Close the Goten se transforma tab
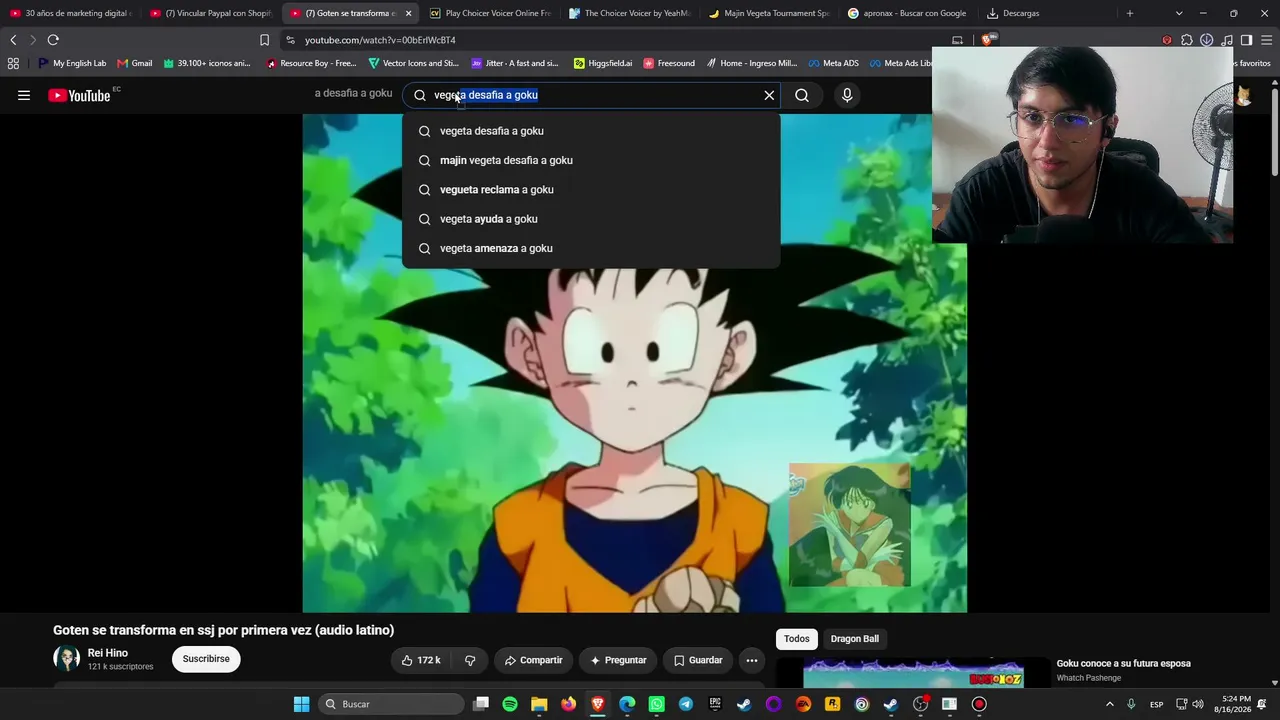 click(408, 13)
